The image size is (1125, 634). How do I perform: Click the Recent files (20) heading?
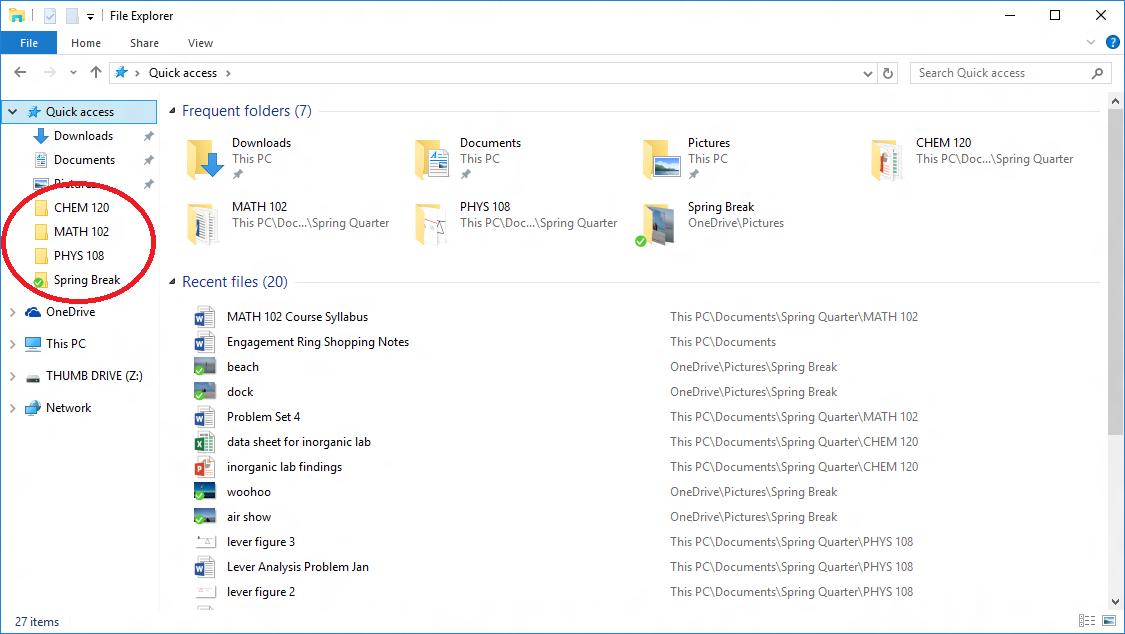tap(235, 282)
